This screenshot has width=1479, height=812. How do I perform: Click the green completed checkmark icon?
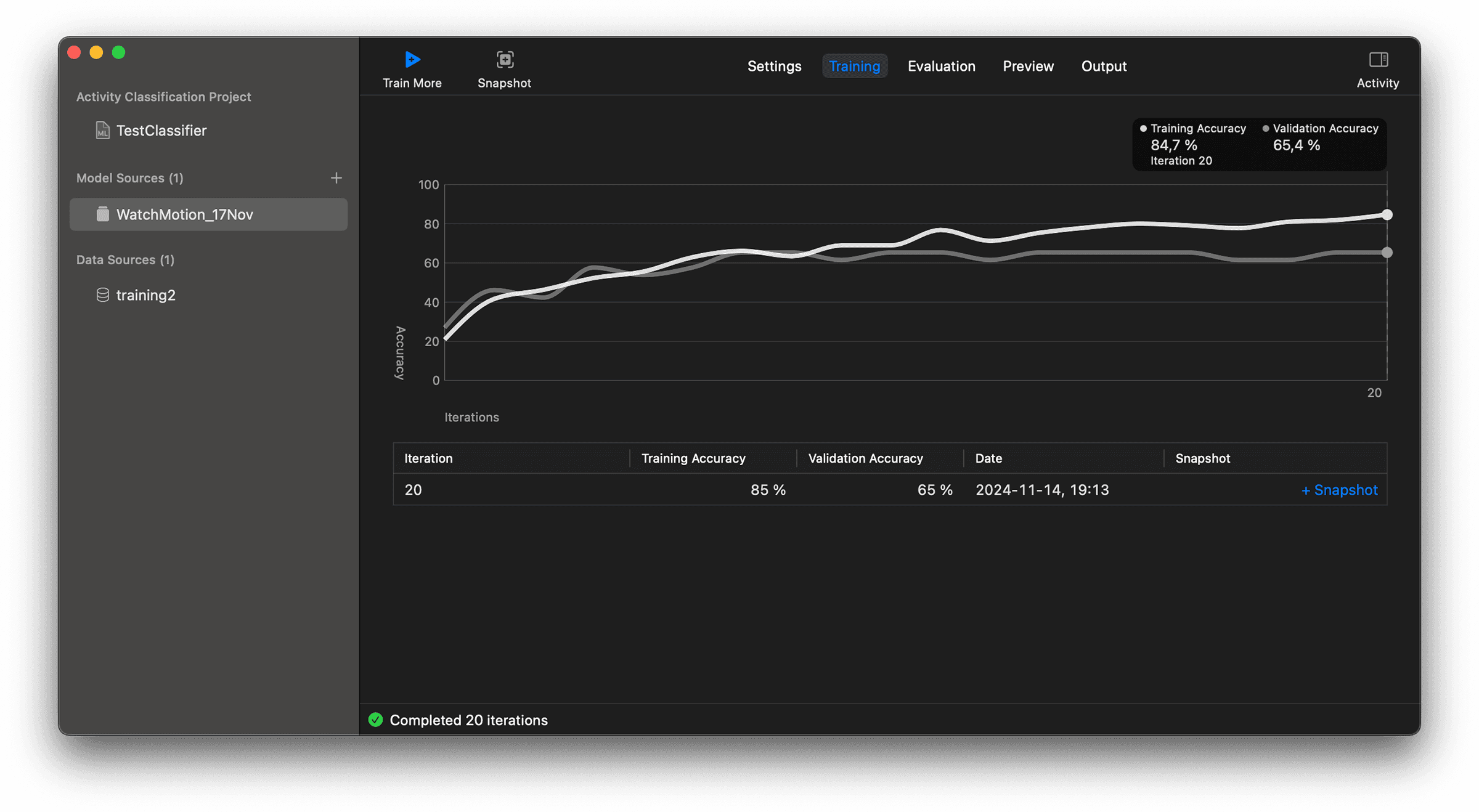click(375, 720)
